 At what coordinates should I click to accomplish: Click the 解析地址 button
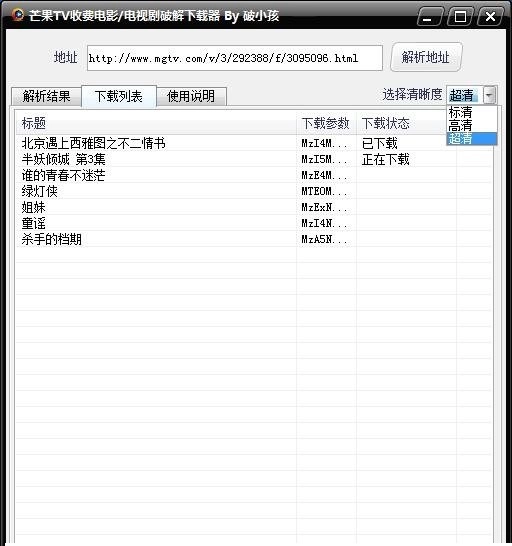(x=426, y=57)
